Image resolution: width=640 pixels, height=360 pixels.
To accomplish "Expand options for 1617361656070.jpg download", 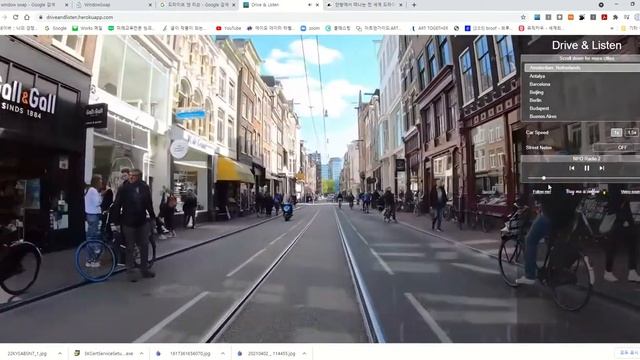I will coord(223,353).
